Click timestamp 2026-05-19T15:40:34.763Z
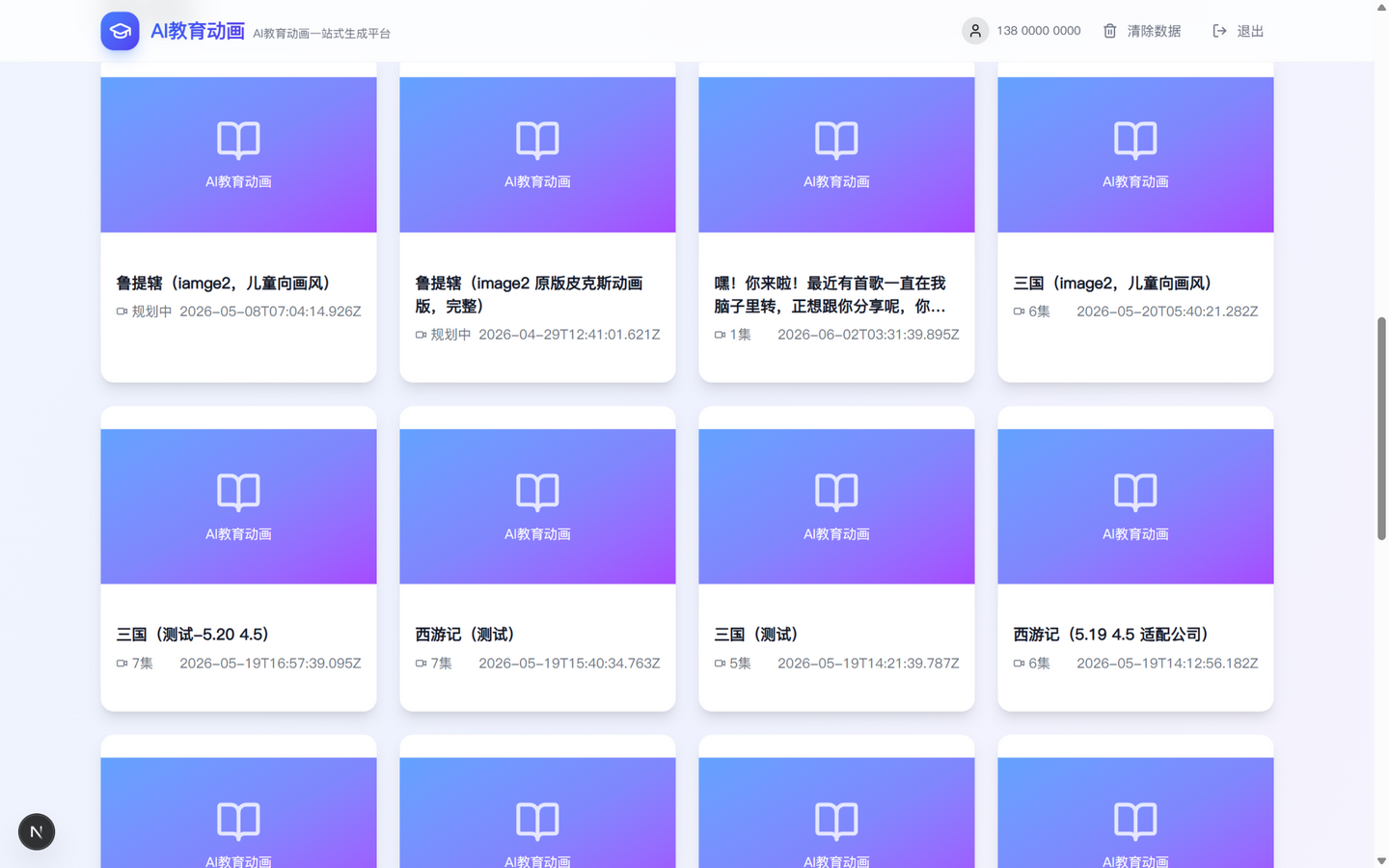 (569, 664)
